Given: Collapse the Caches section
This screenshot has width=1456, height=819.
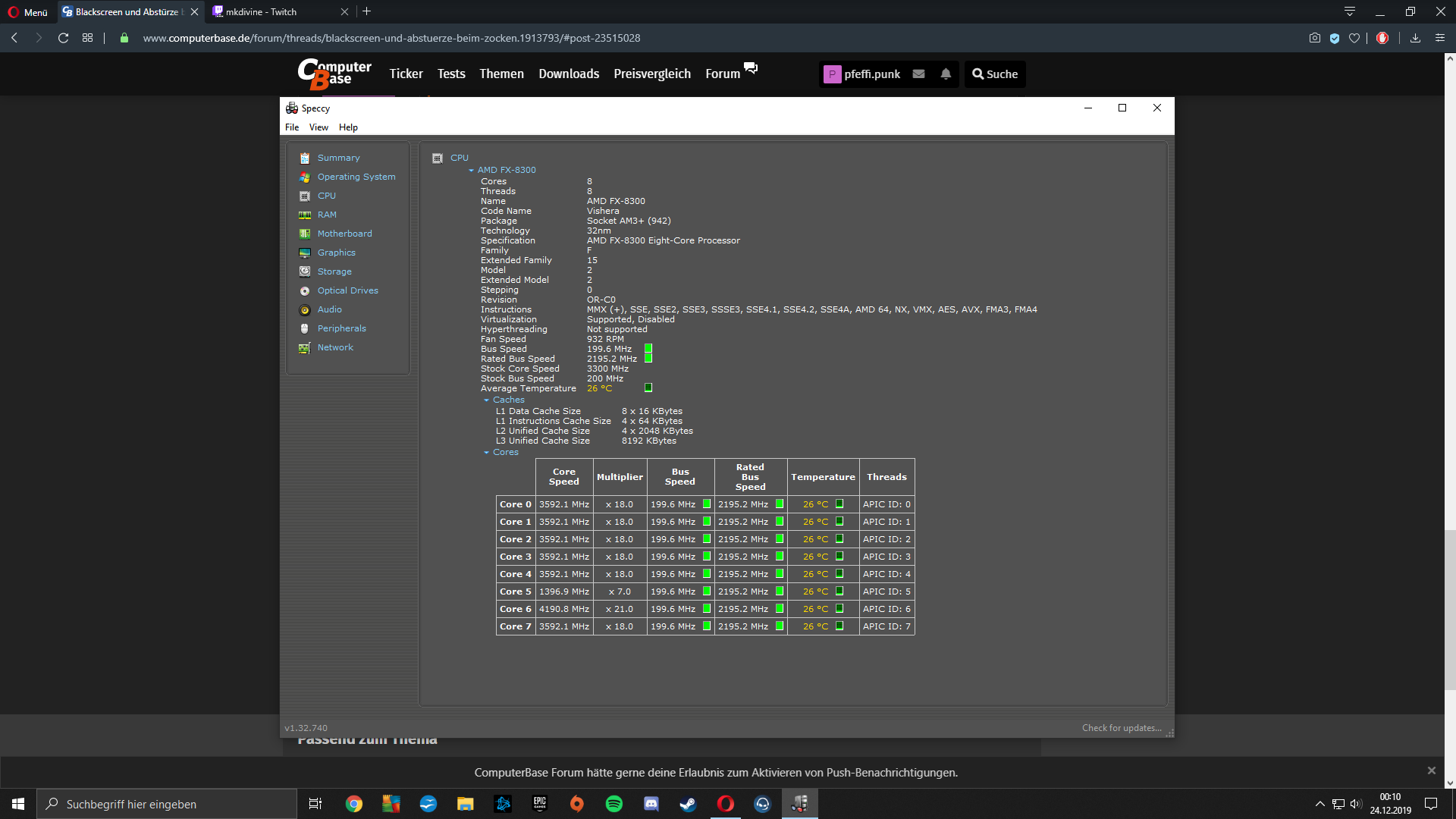Looking at the screenshot, I should click(486, 400).
